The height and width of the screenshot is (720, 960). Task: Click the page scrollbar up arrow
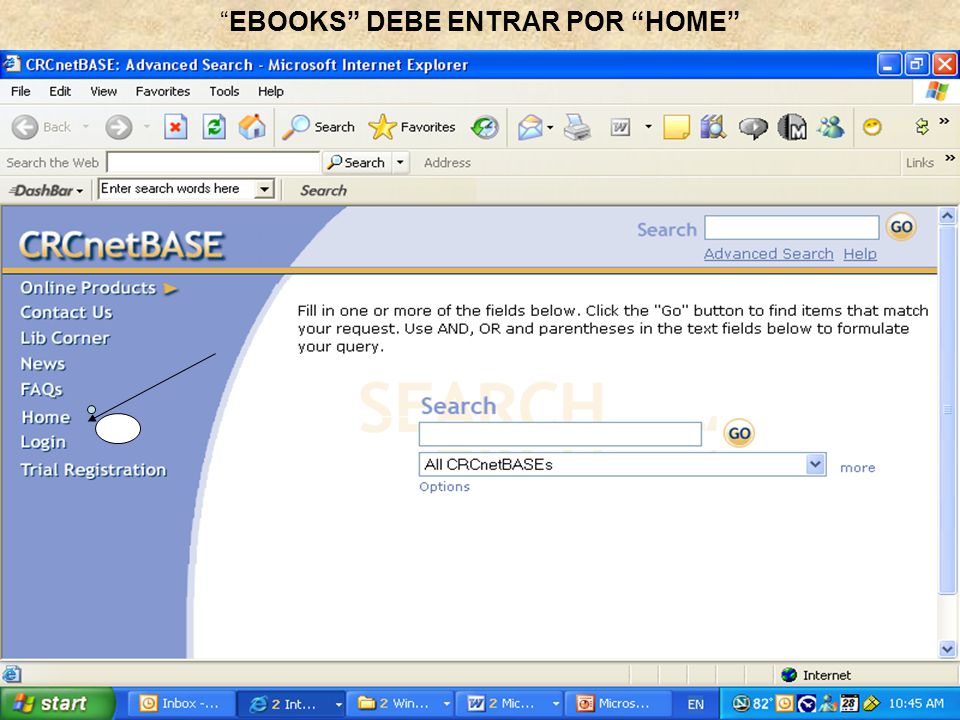pos(947,216)
